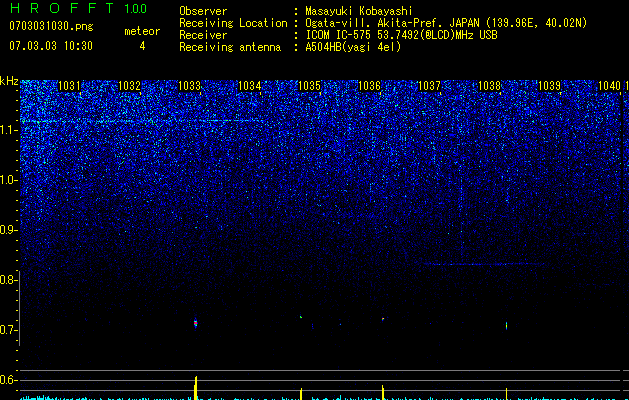Click the 1033 time axis label
Screen dimensions: 629x400
click(x=189, y=85)
